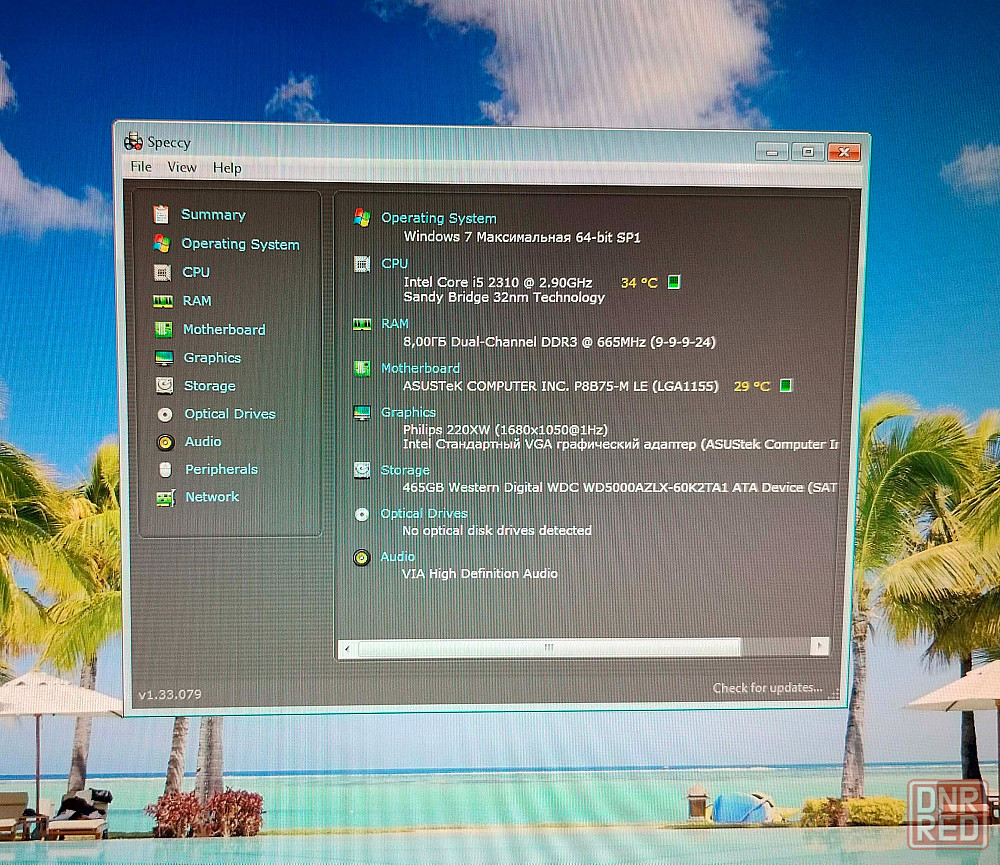Click the green CPU temperature indicator
The height and width of the screenshot is (865, 1000).
click(674, 282)
